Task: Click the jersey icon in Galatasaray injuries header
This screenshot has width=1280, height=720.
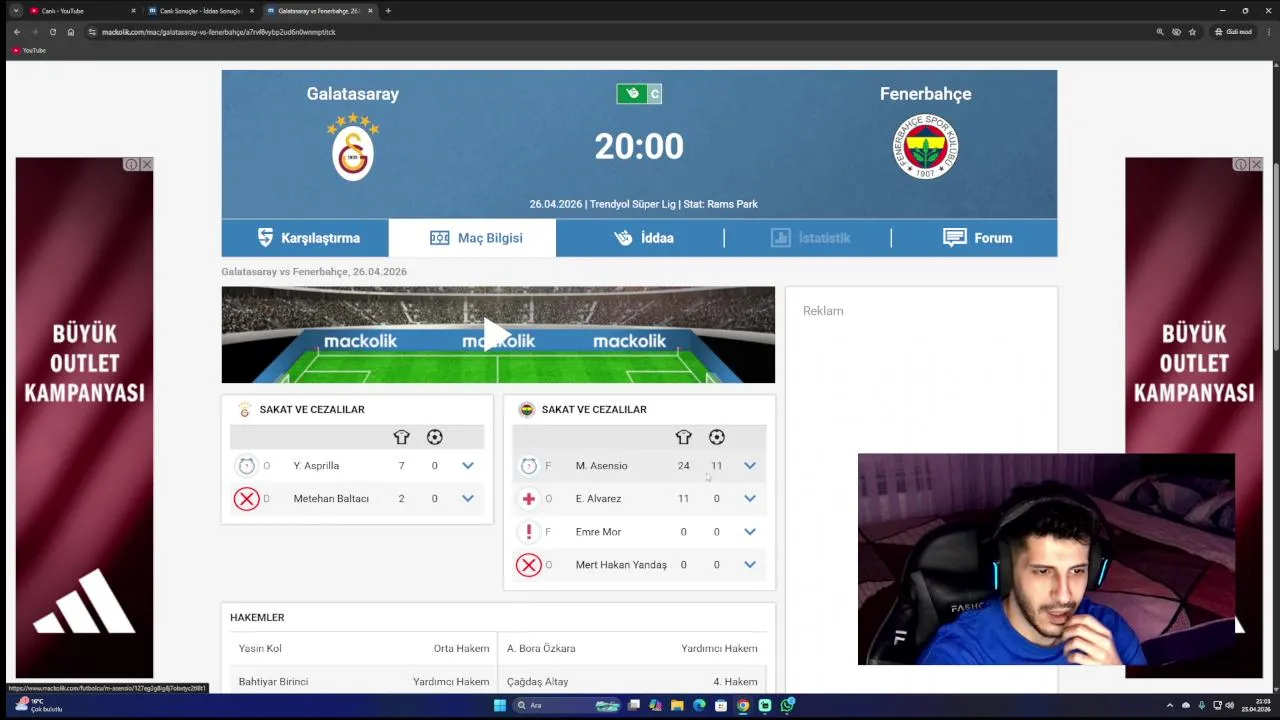Action: pyautogui.click(x=401, y=437)
